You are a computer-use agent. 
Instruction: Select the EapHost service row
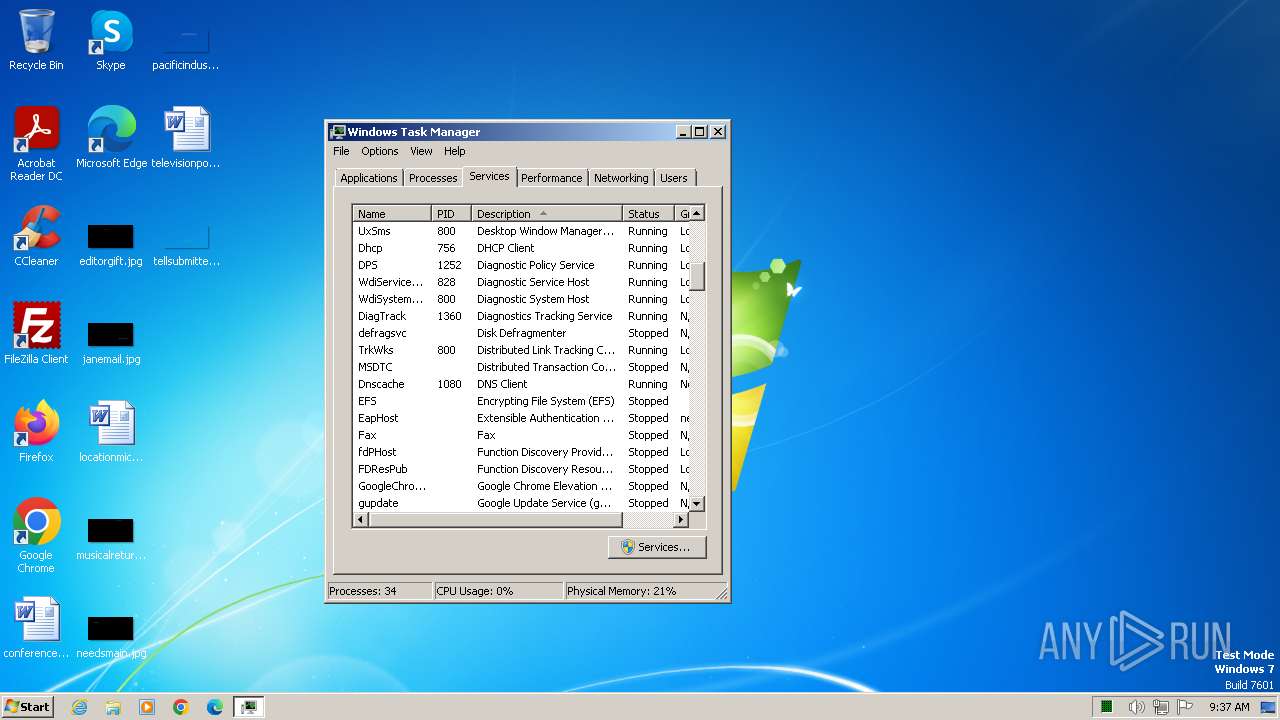[521, 418]
